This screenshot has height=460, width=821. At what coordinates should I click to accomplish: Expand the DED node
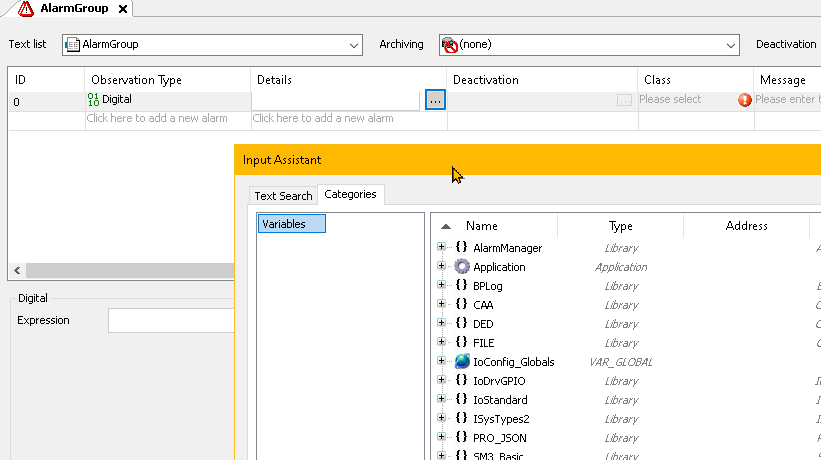(441, 323)
